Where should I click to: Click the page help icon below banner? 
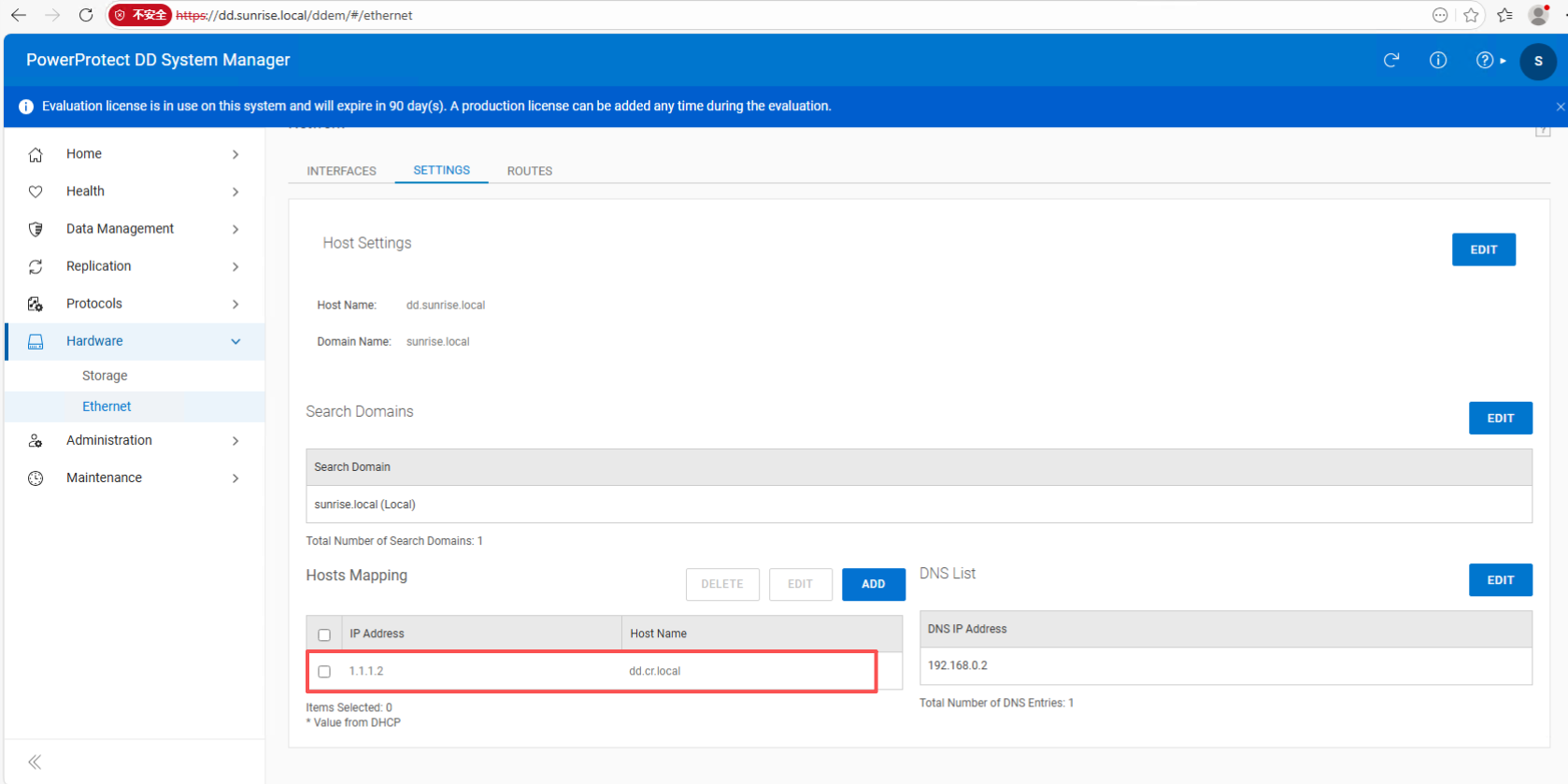click(1543, 132)
